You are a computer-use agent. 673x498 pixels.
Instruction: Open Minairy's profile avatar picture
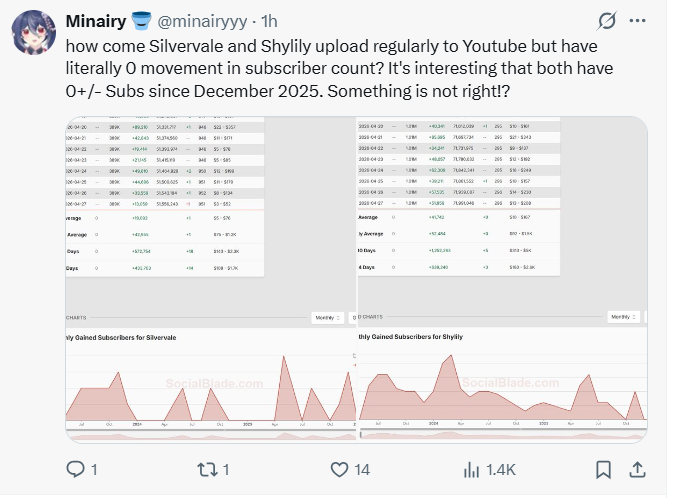33,33
